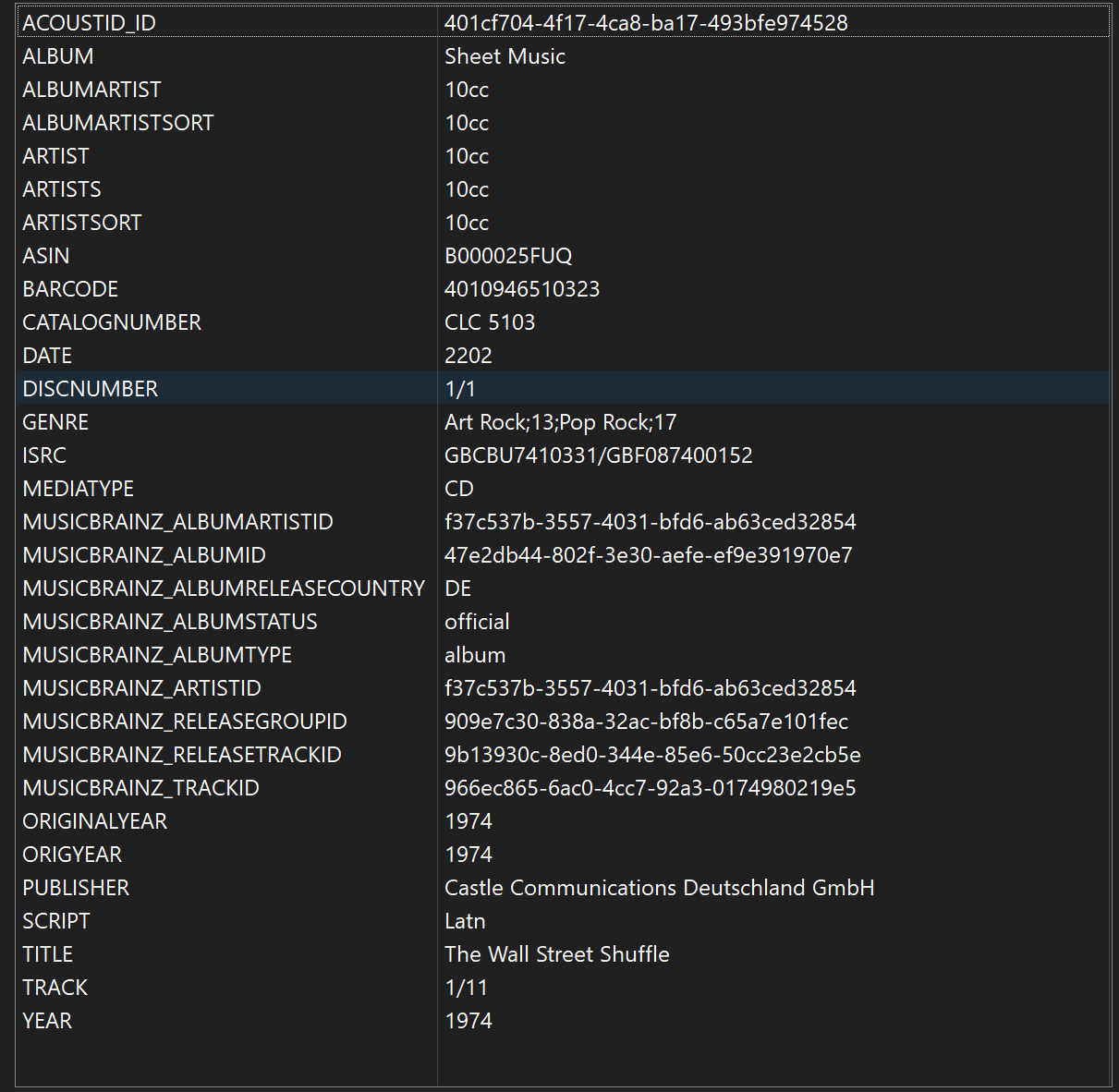Click the ARTISTSORT tag name
The image size is (1119, 1092).
pyautogui.click(x=82, y=223)
